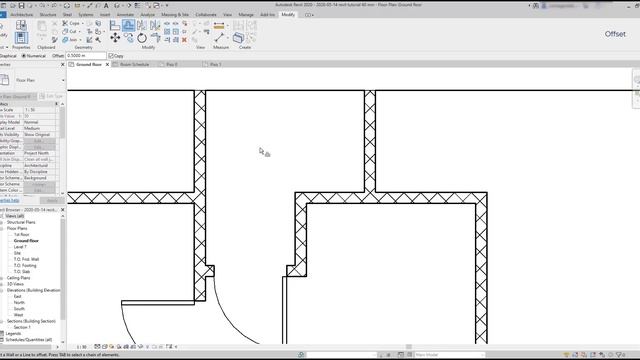Select the Mirror Draw Axis tool
Image resolution: width=640 pixels, height=360 pixels.
click(155, 25)
